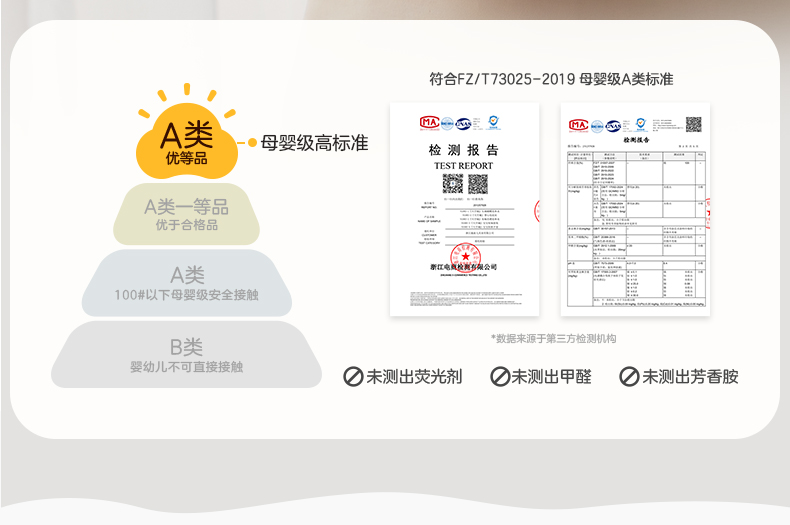
Task: Click the QR code on the results table page
Action: pos(693,124)
